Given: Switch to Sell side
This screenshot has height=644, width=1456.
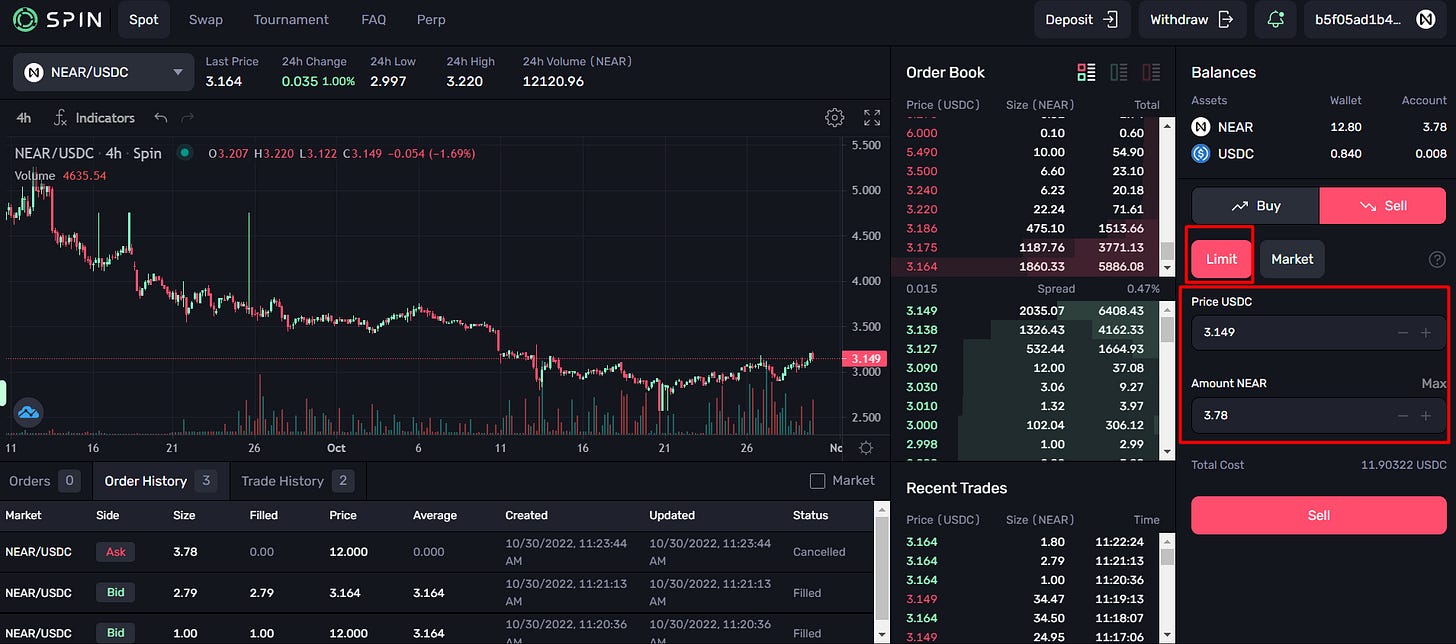Looking at the screenshot, I should point(1383,205).
